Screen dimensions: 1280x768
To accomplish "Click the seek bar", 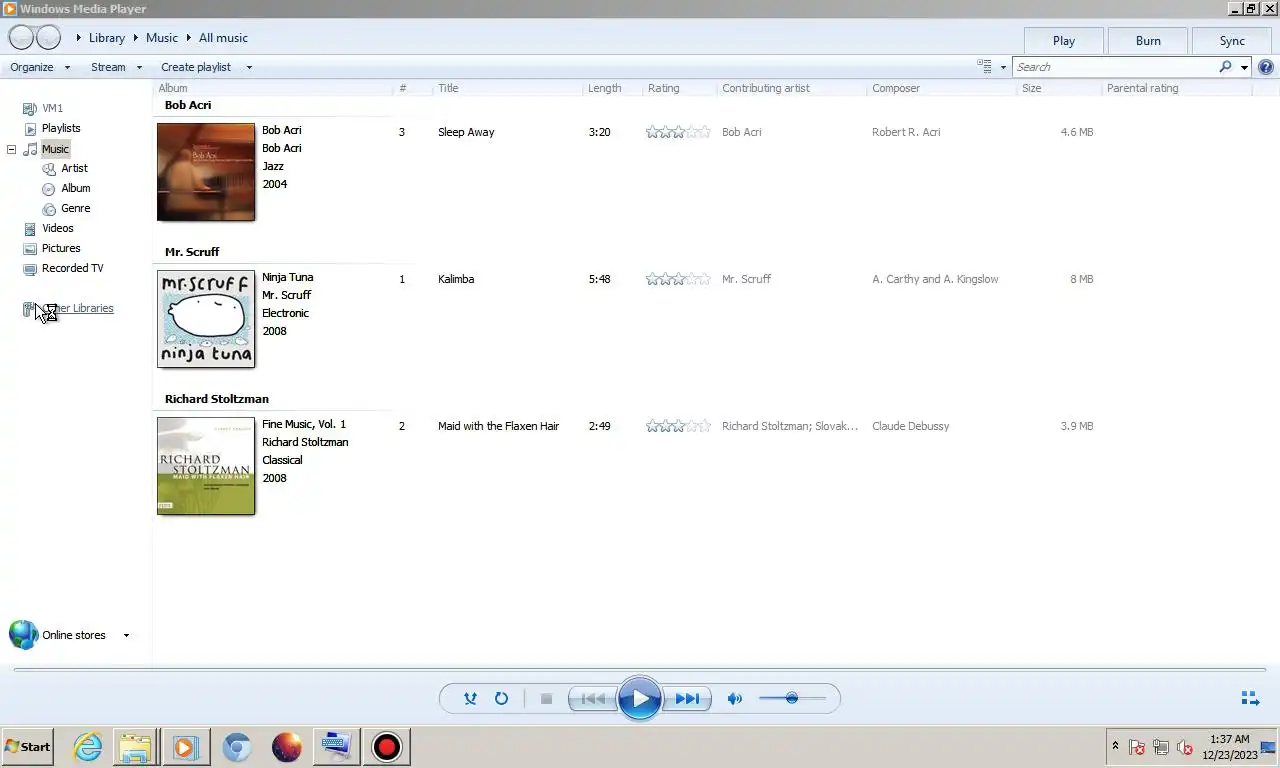I will click(x=640, y=670).
